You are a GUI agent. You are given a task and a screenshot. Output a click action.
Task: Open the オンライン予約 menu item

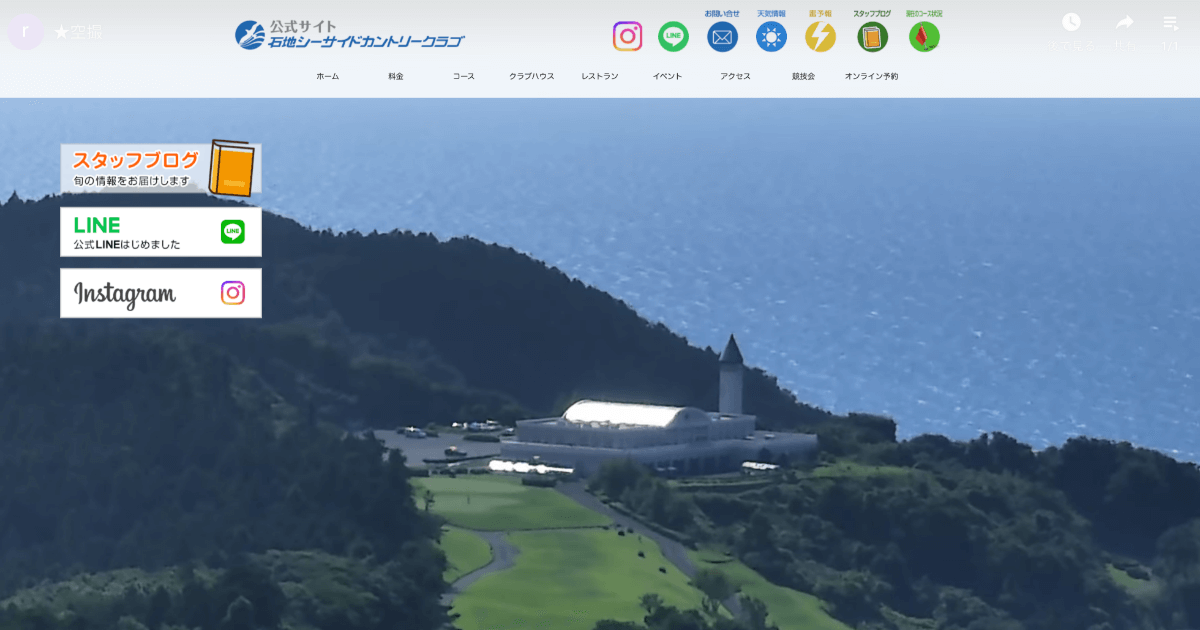click(871, 76)
